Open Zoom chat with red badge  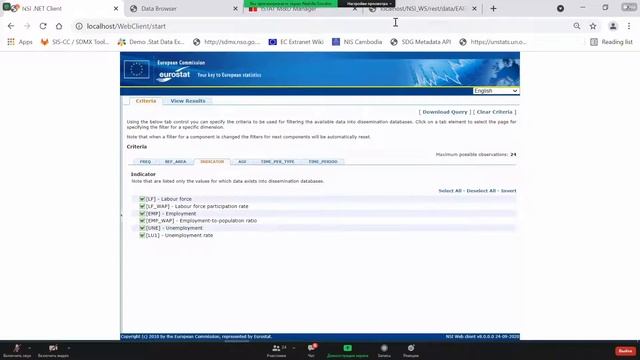[312, 348]
